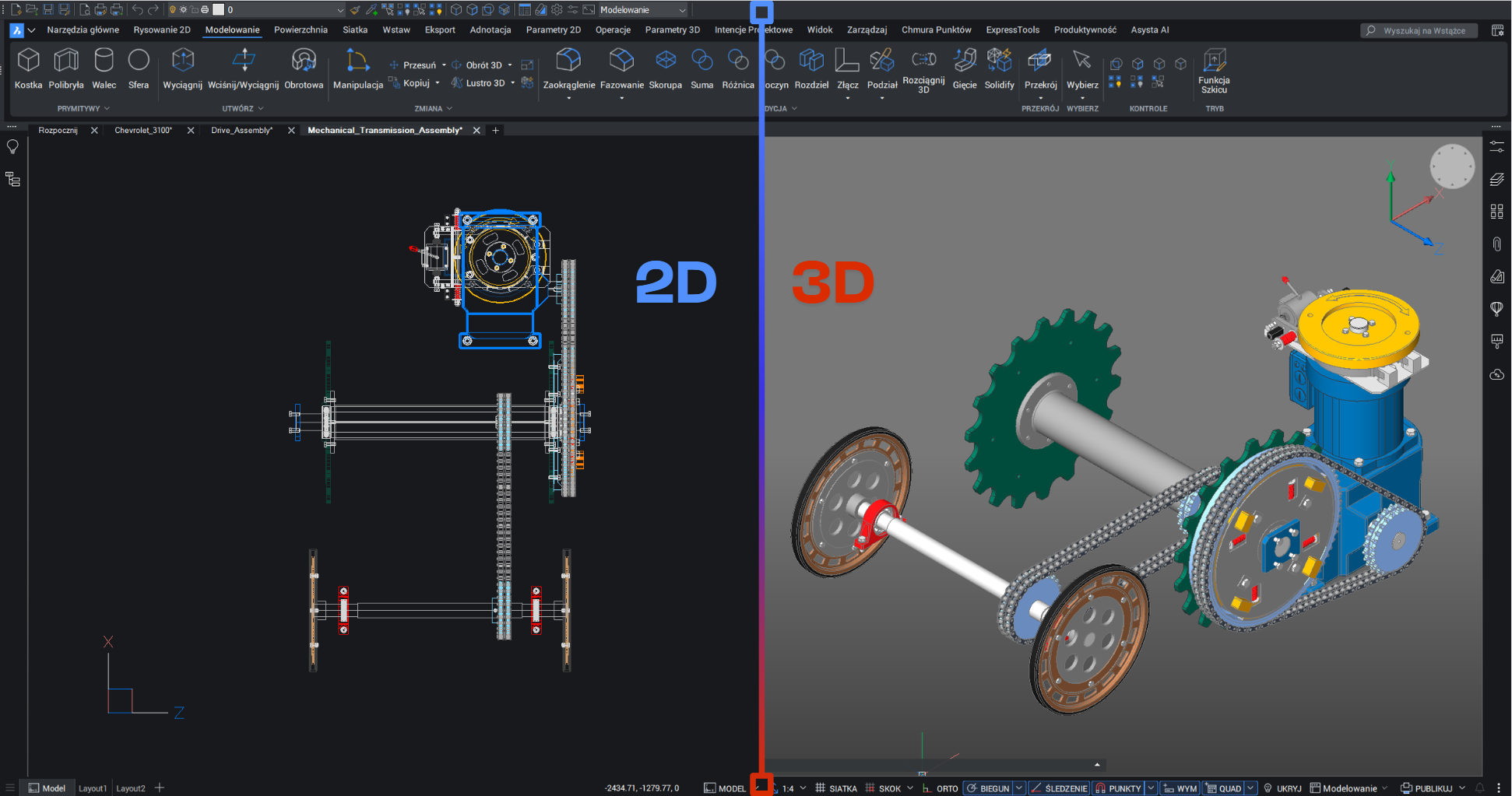Image resolution: width=1512 pixels, height=796 pixels.
Task: Open the Powierzchnia ribbon tab
Action: point(301,30)
